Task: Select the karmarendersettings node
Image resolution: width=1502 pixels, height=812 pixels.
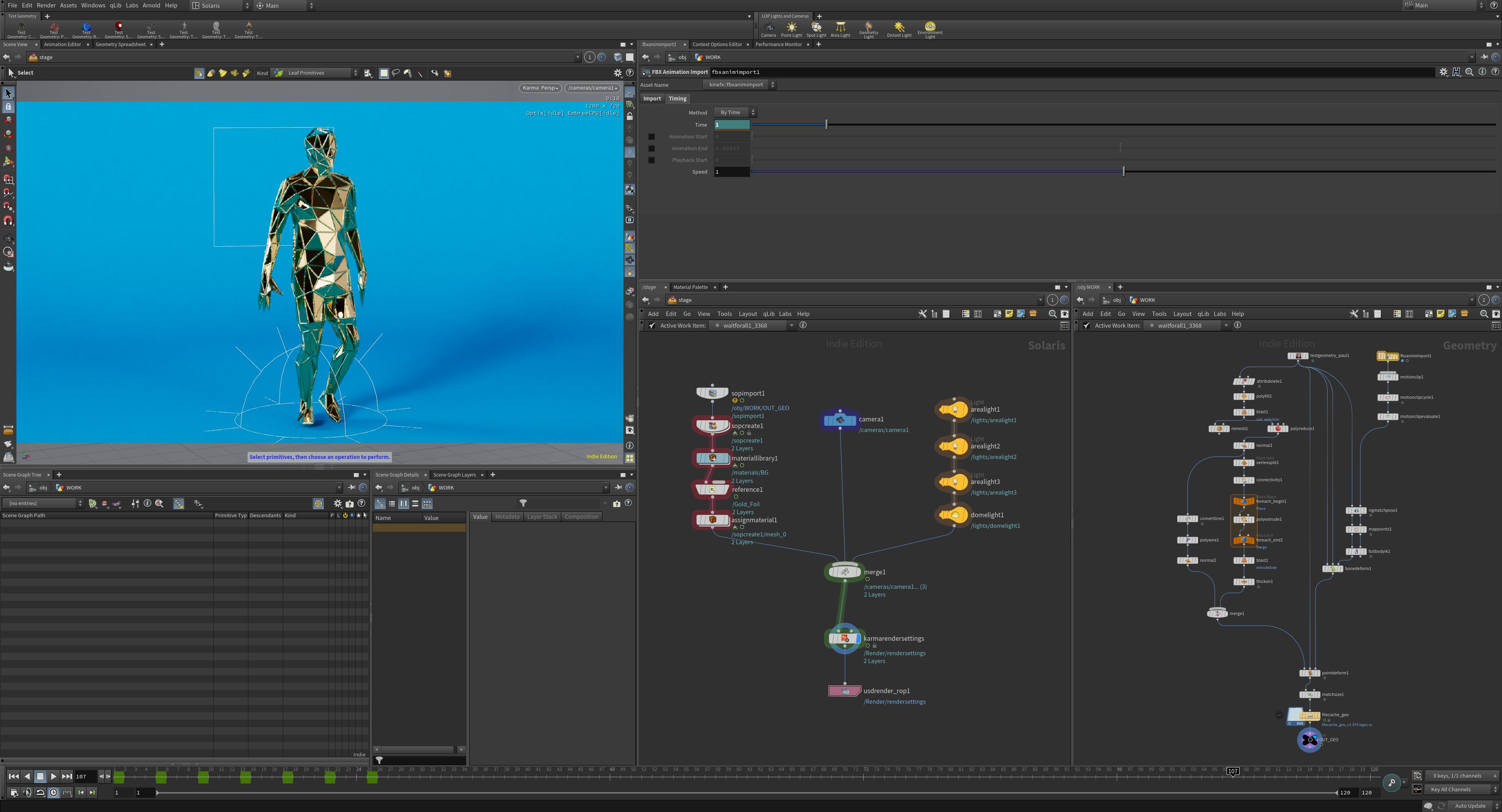Action: click(844, 638)
